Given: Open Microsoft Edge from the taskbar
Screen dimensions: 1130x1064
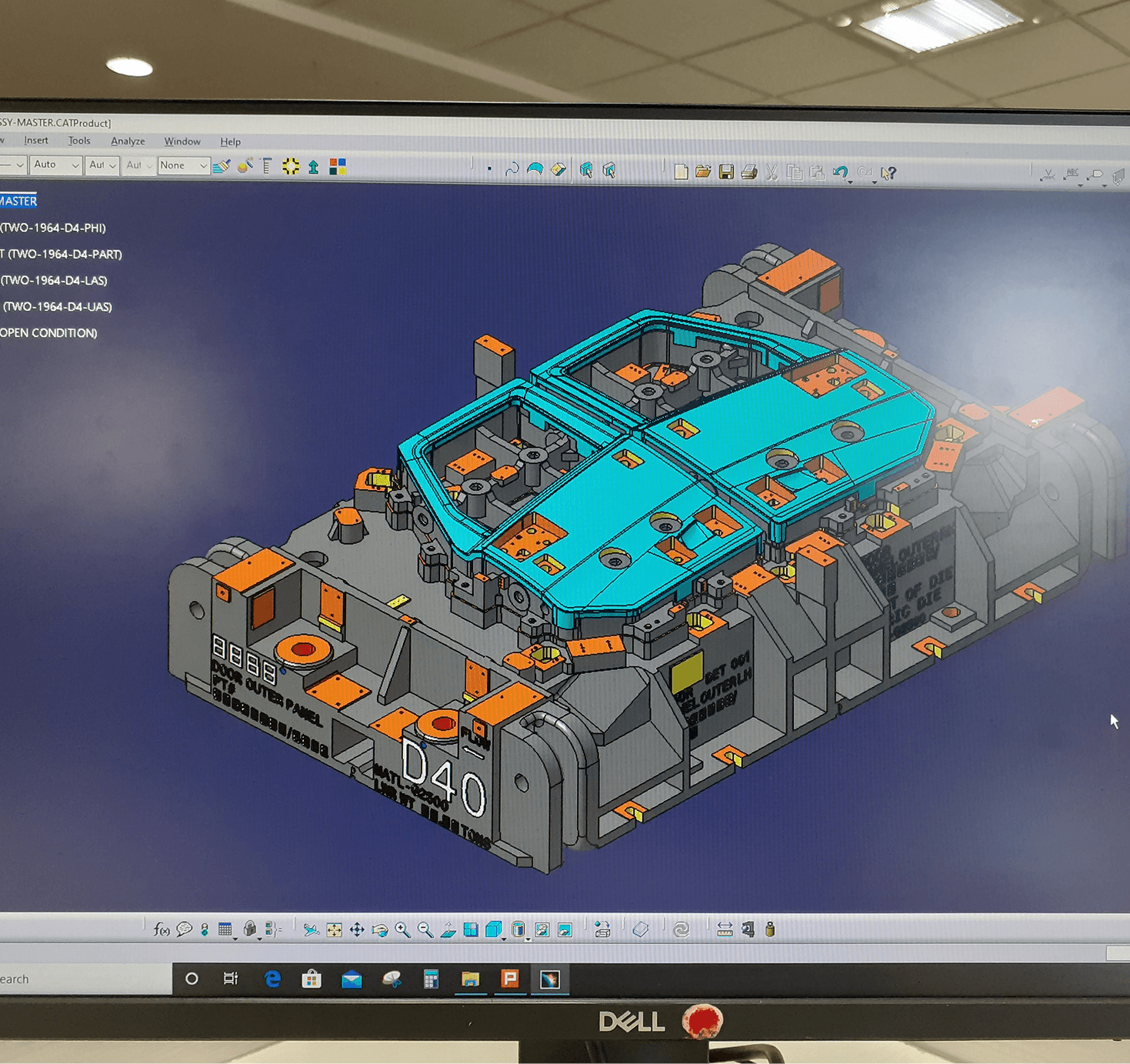Looking at the screenshot, I should pos(272,979).
